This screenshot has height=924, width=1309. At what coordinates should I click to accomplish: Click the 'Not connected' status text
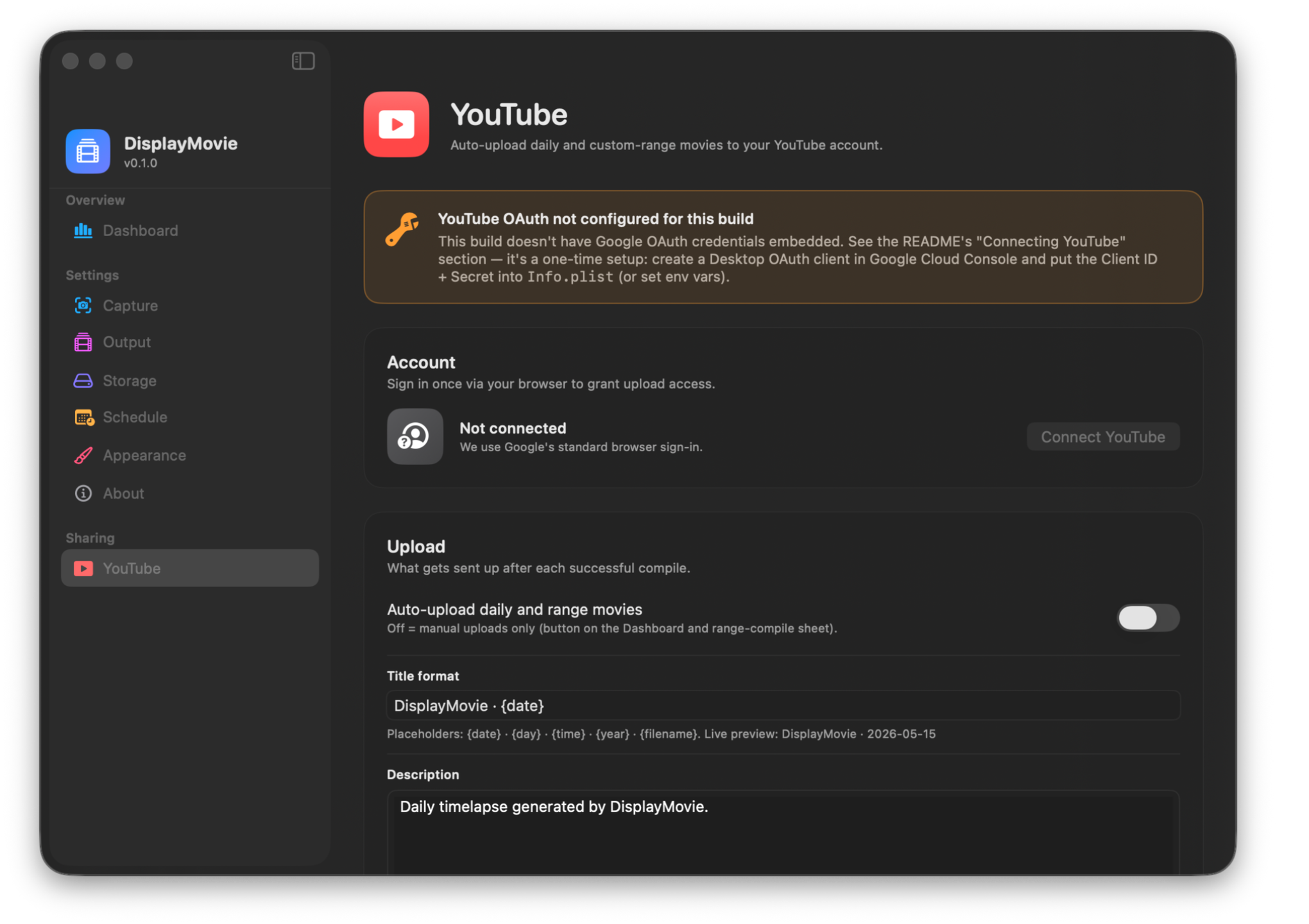(513, 428)
